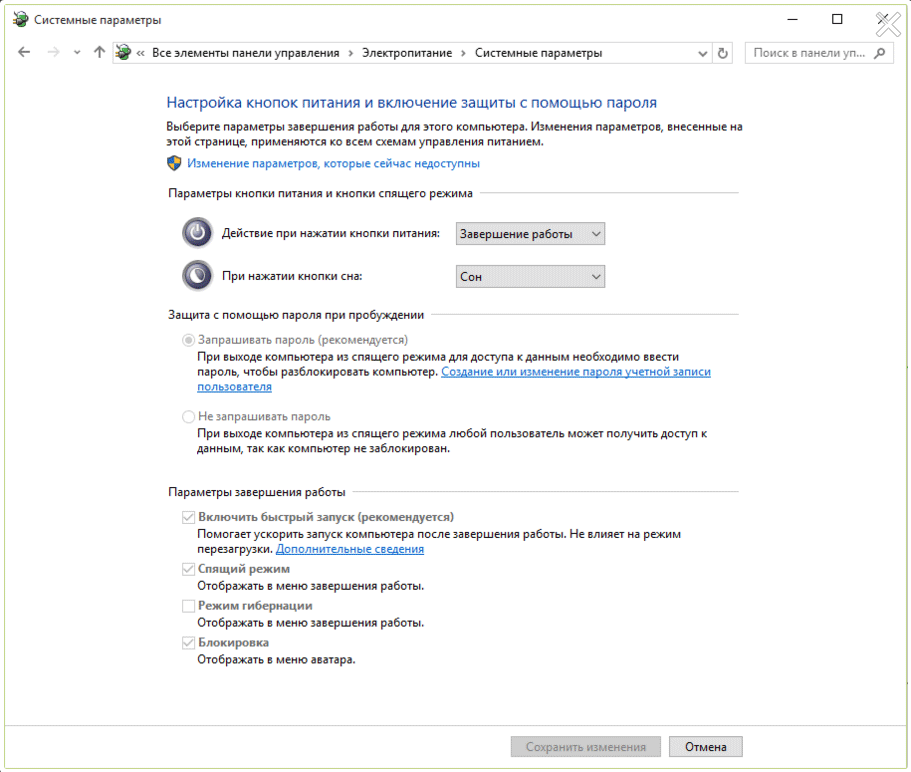The image size is (911, 772).
Task: Click the sleep button moon icon
Action: click(x=198, y=276)
